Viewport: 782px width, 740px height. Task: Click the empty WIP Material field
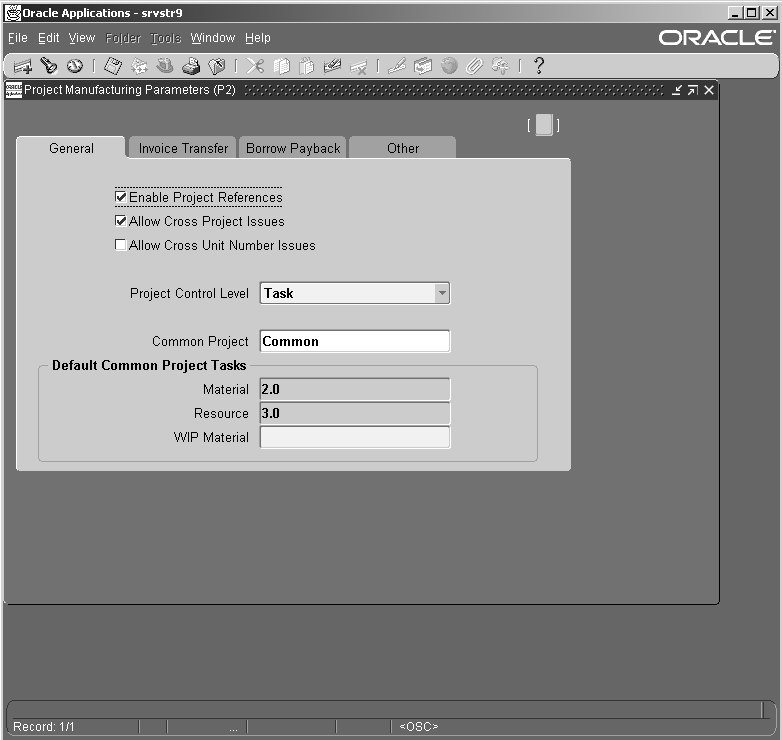pyautogui.click(x=355, y=437)
